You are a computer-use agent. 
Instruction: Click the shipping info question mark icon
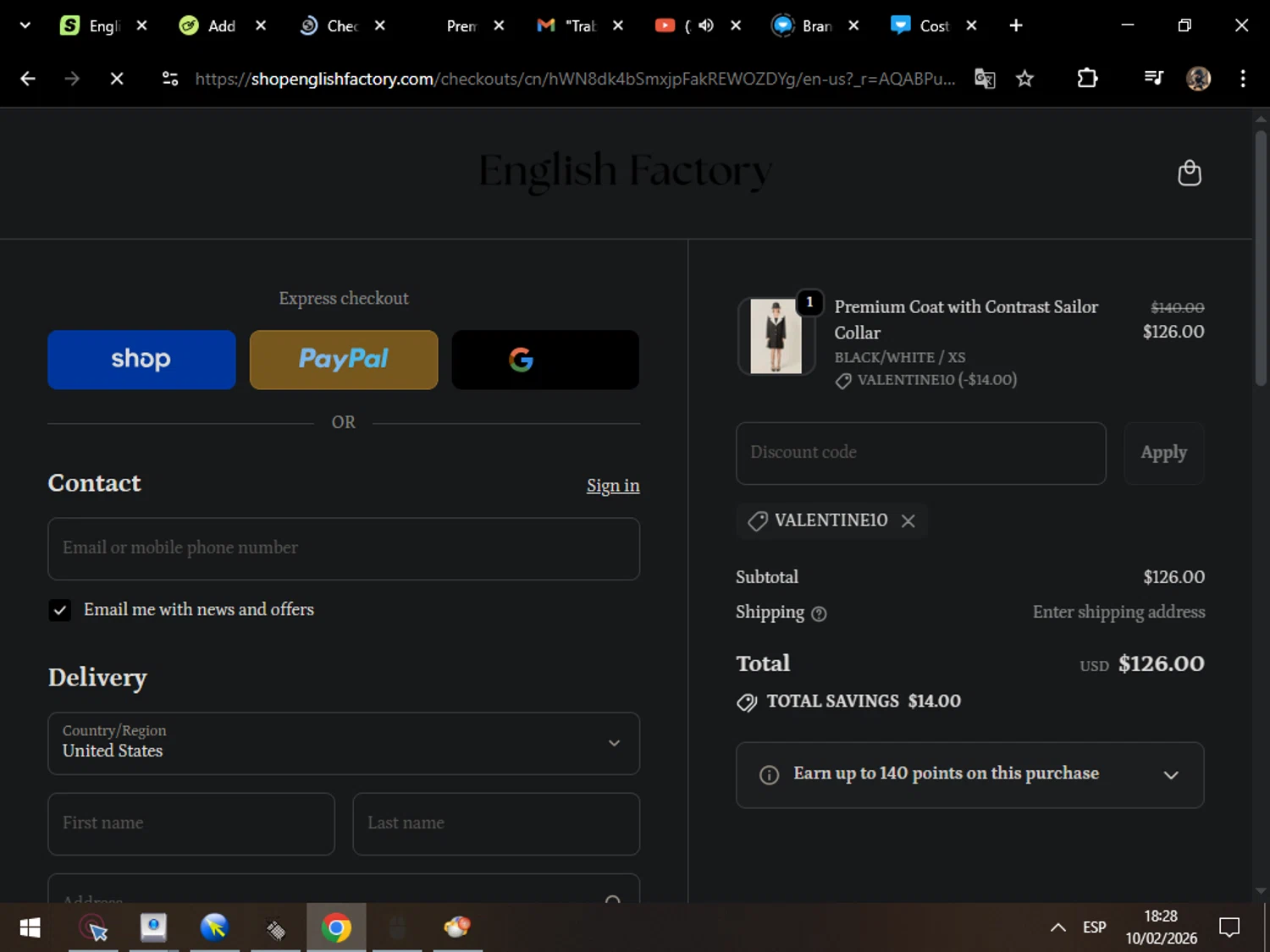coord(819,614)
